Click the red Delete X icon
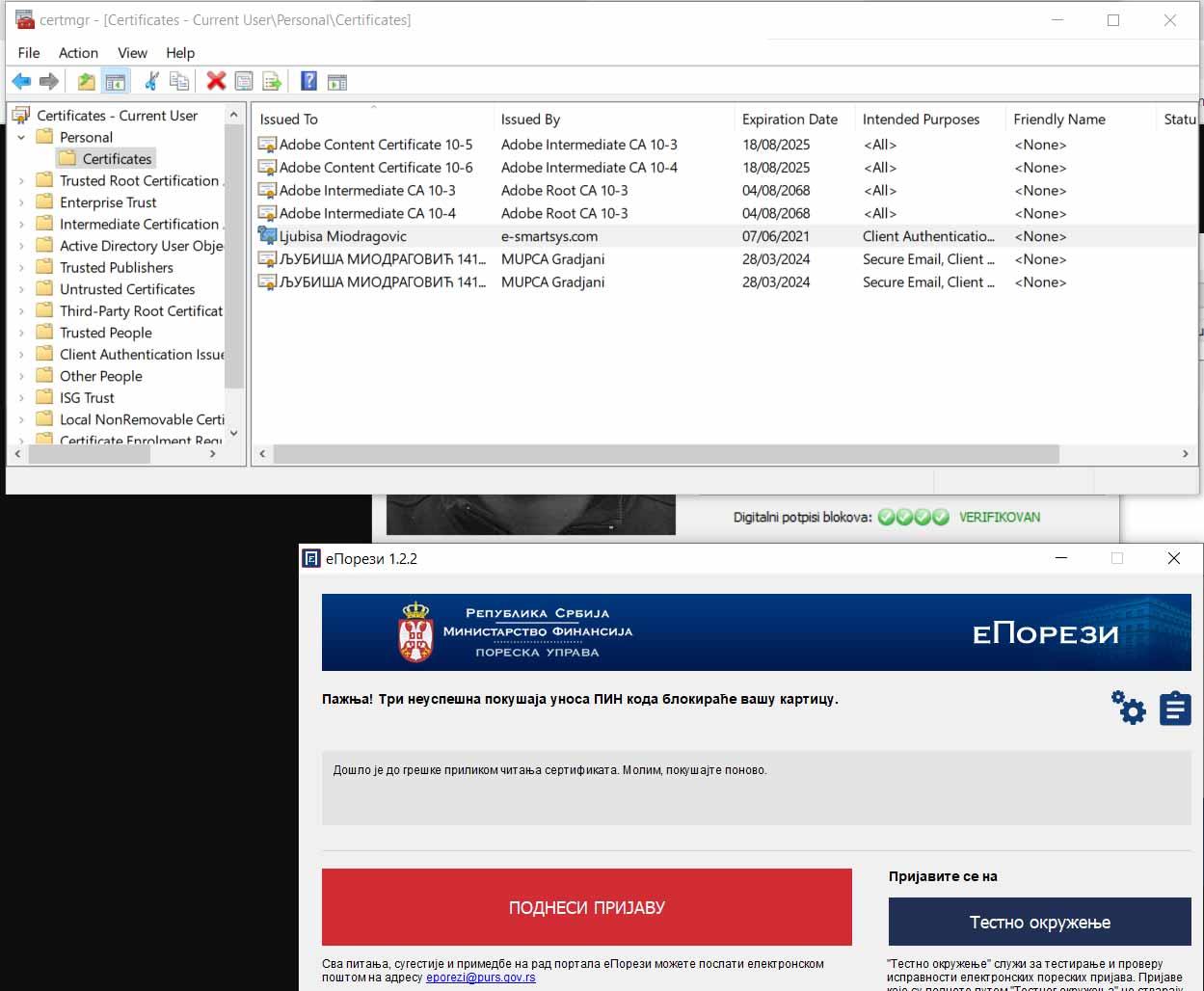1204x991 pixels. click(x=217, y=82)
